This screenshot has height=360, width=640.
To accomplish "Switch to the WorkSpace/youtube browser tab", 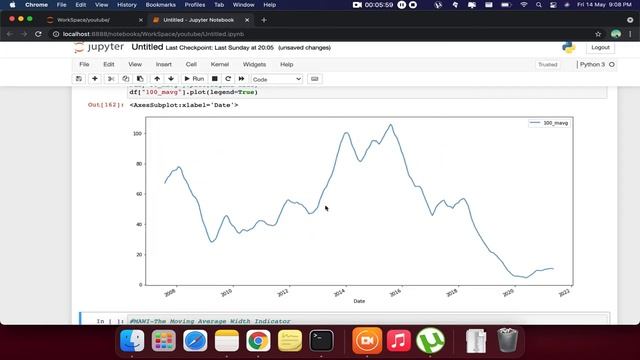I will [83, 20].
